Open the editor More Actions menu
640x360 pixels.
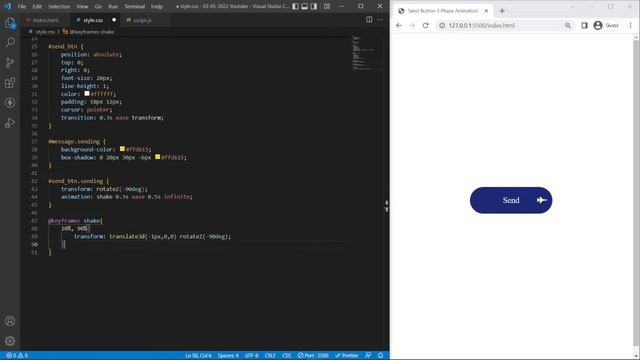click(380, 20)
